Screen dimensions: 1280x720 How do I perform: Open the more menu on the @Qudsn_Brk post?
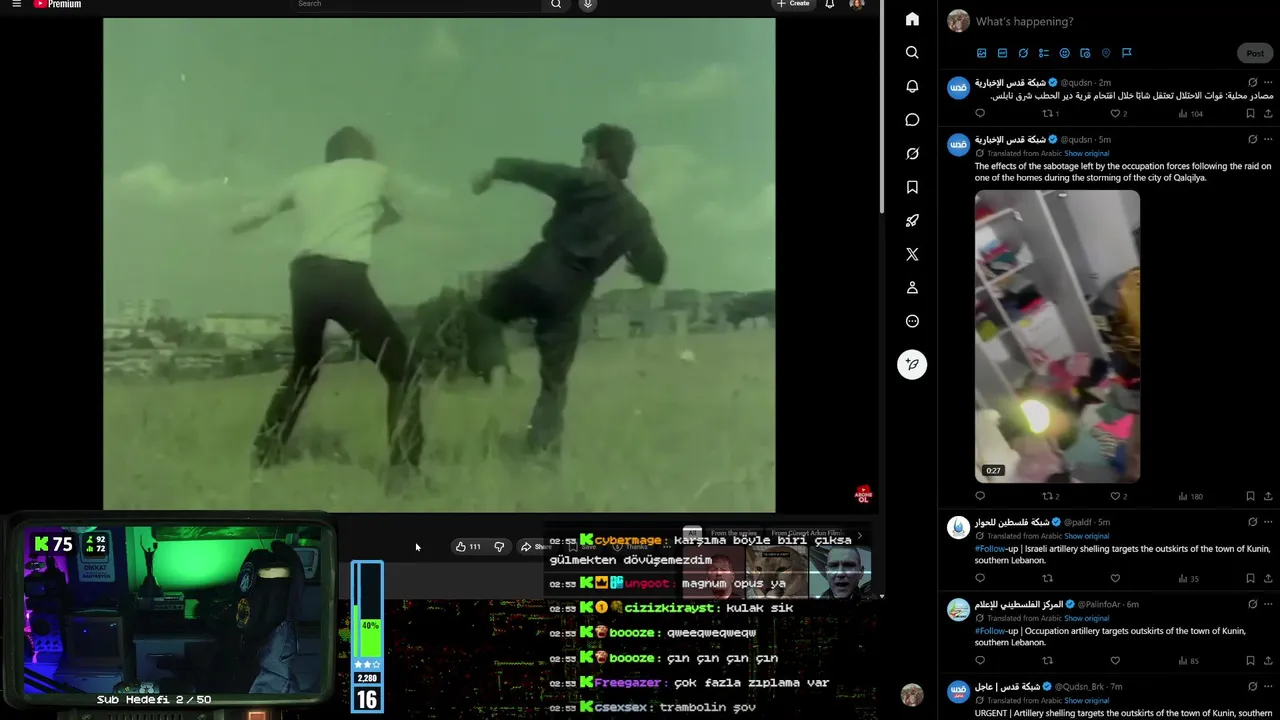click(x=1269, y=686)
